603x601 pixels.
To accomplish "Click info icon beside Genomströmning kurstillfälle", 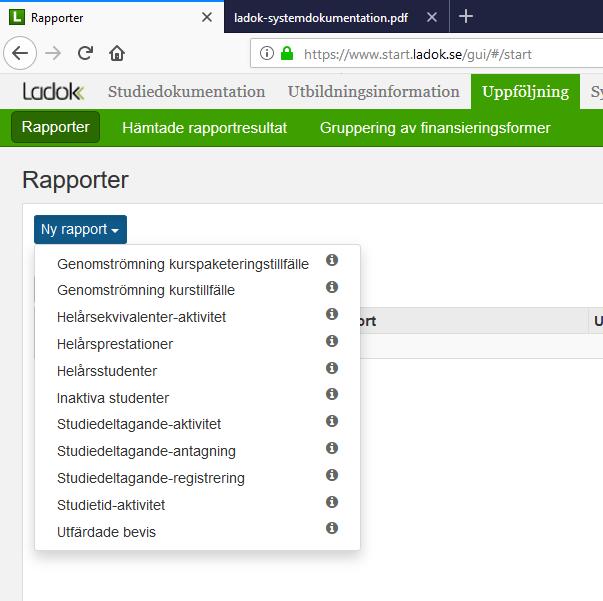I will pos(332,287).
